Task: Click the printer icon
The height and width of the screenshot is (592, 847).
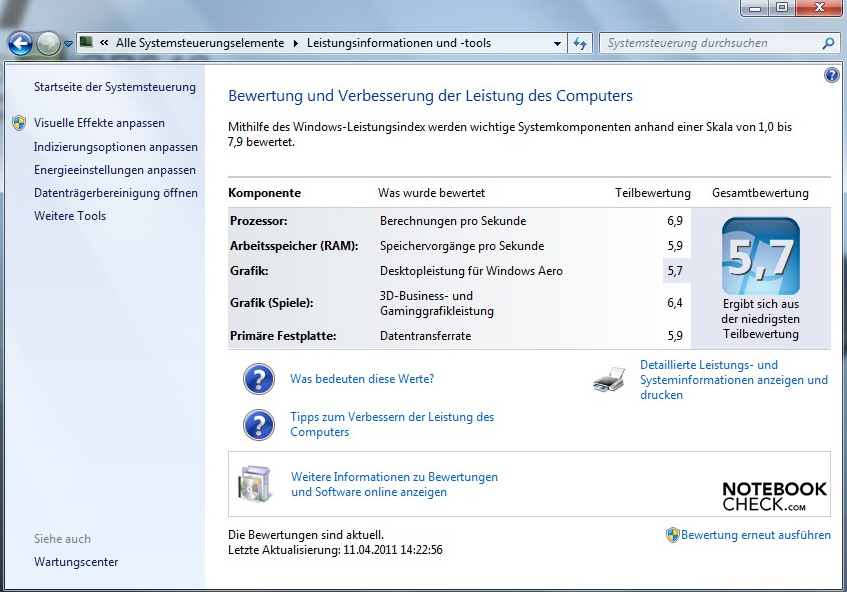Action: [609, 380]
